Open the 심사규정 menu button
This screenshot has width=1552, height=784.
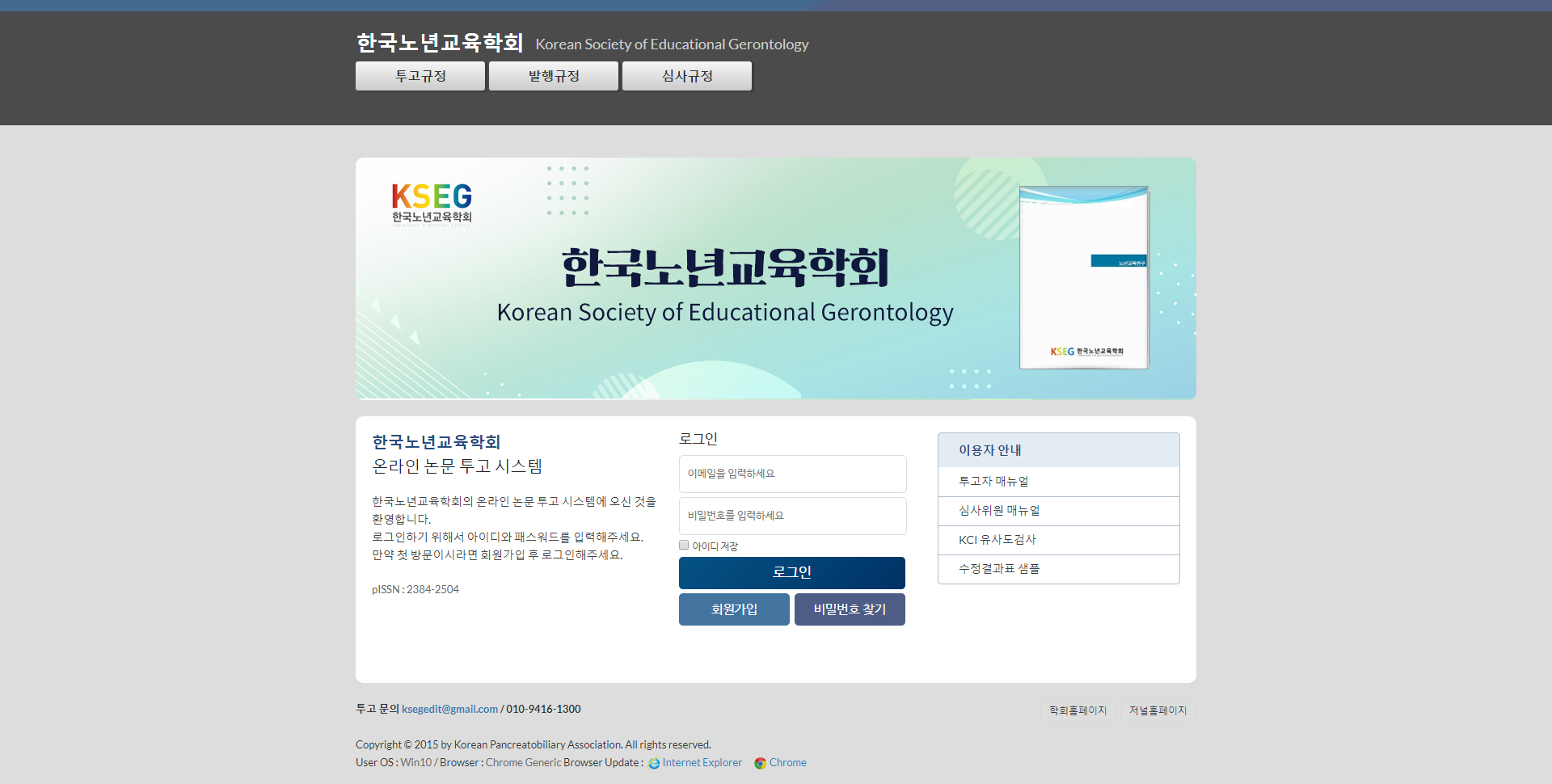point(687,76)
